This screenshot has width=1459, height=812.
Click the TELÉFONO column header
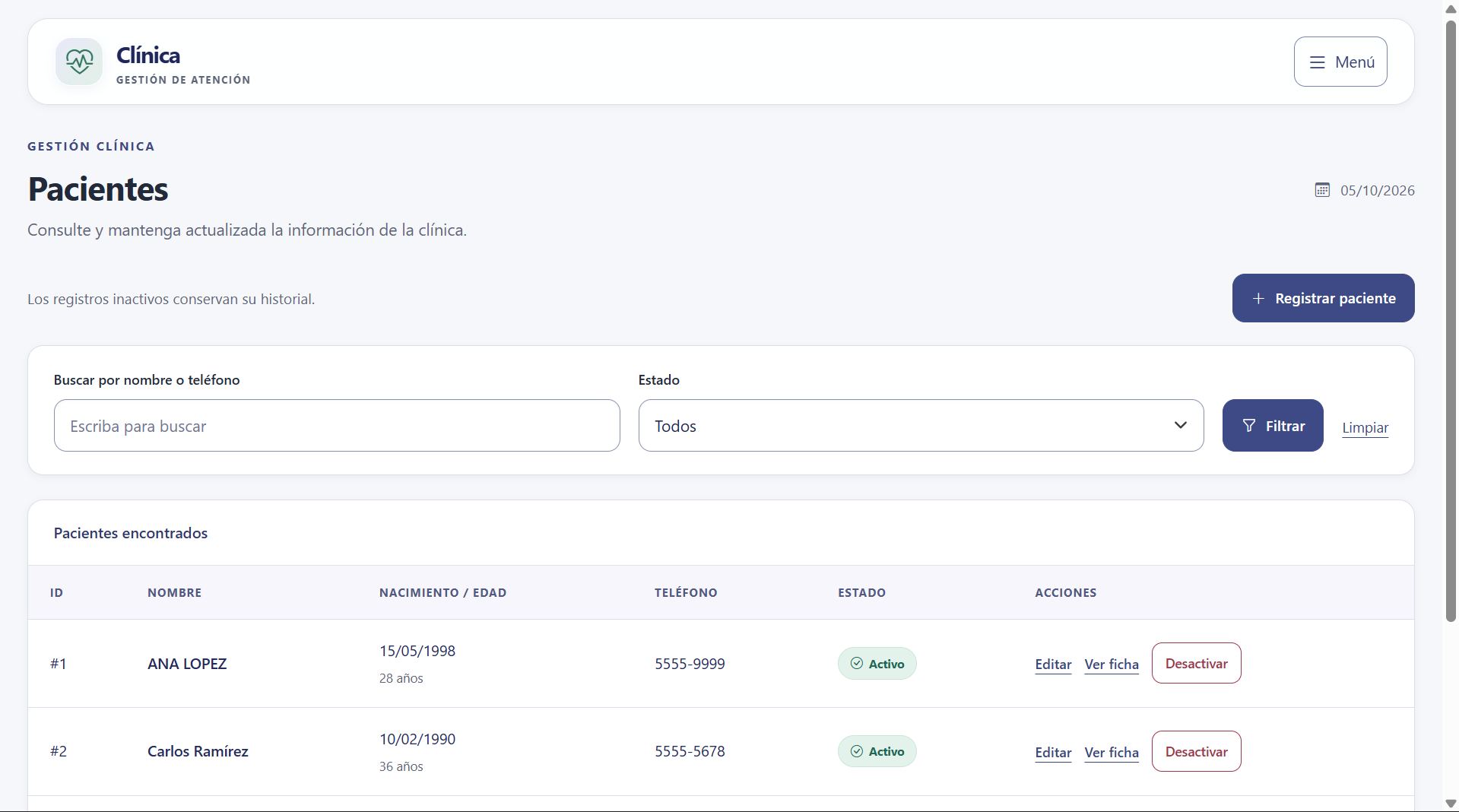coord(686,593)
